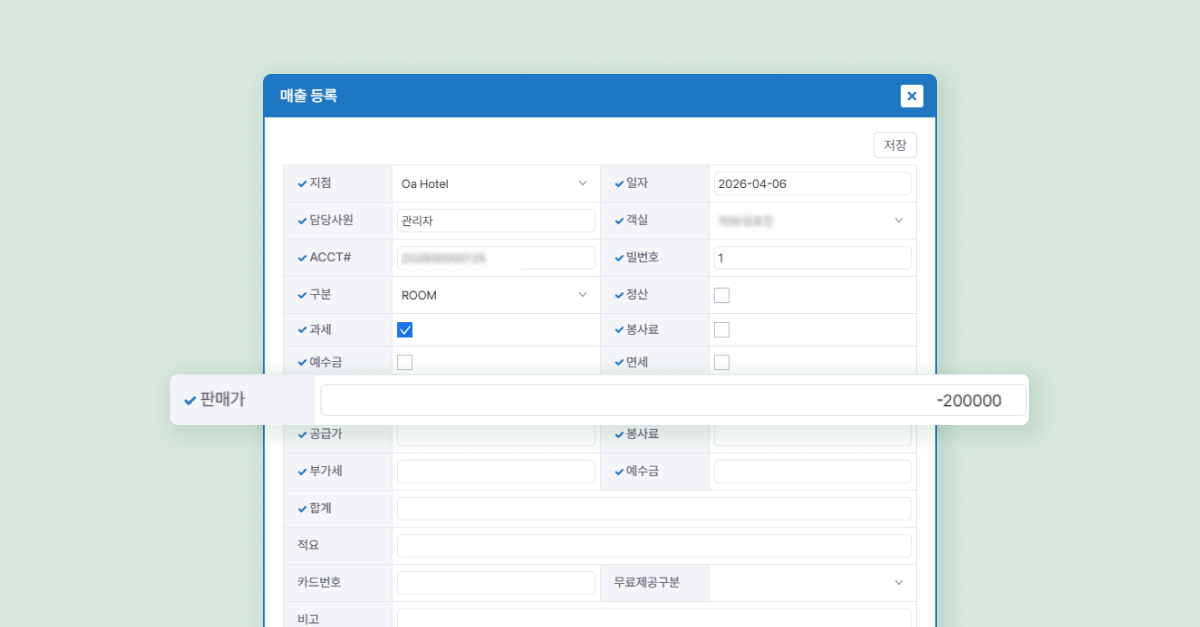Uncheck the 과세 checkbox

[x=405, y=330]
